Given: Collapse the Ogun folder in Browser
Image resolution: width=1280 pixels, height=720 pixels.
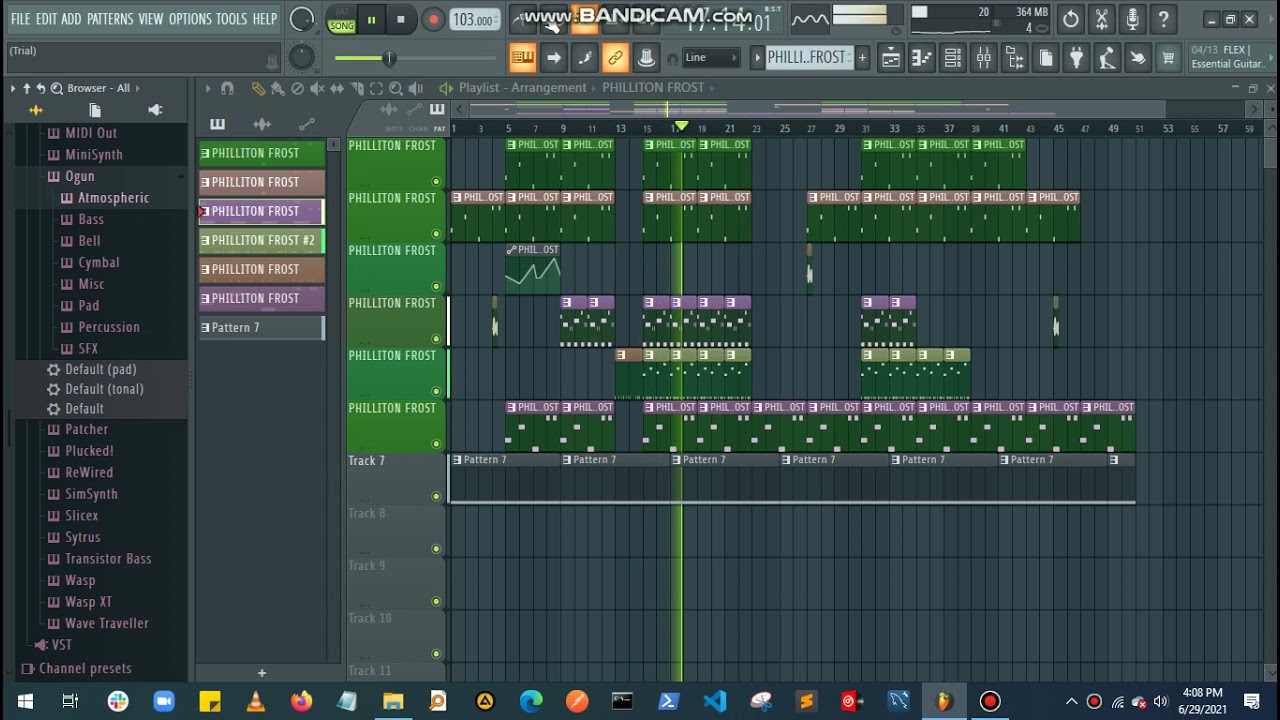Looking at the screenshot, I should click(79, 176).
